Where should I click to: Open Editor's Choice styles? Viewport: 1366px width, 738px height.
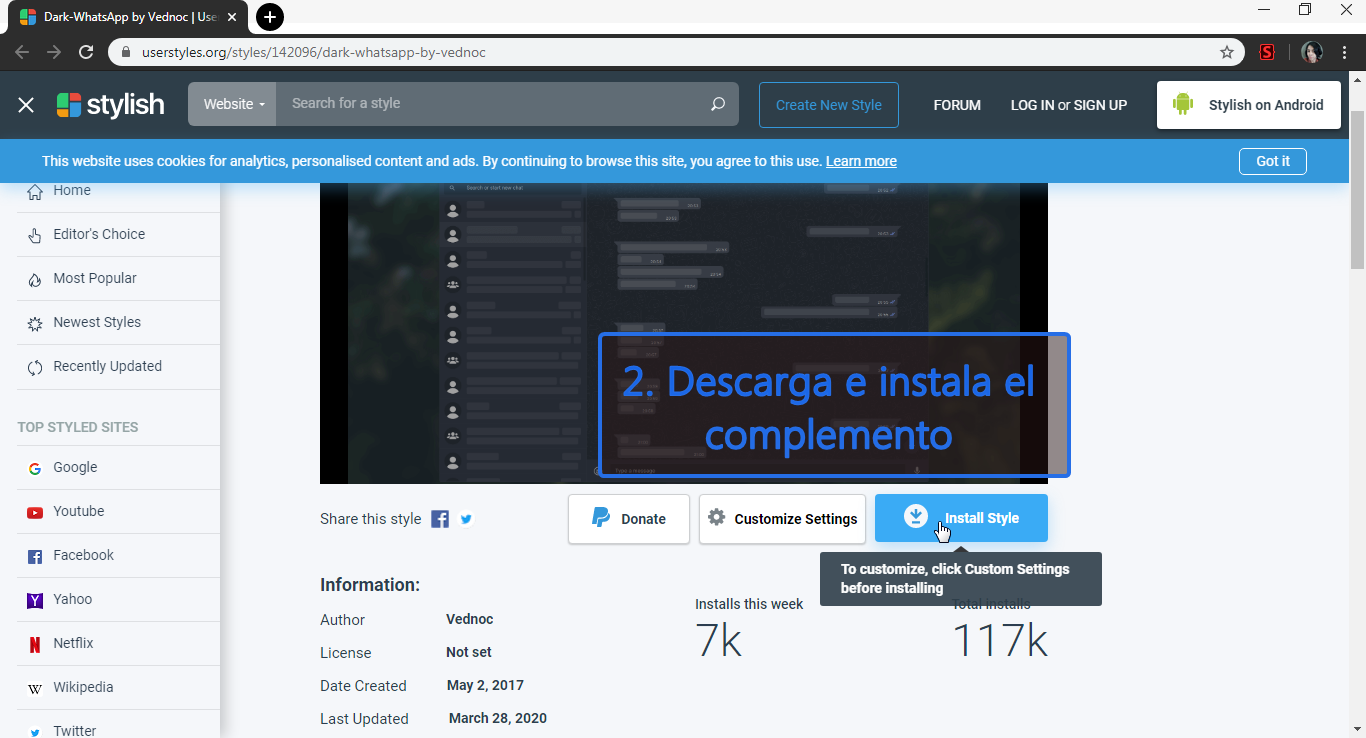(x=99, y=234)
